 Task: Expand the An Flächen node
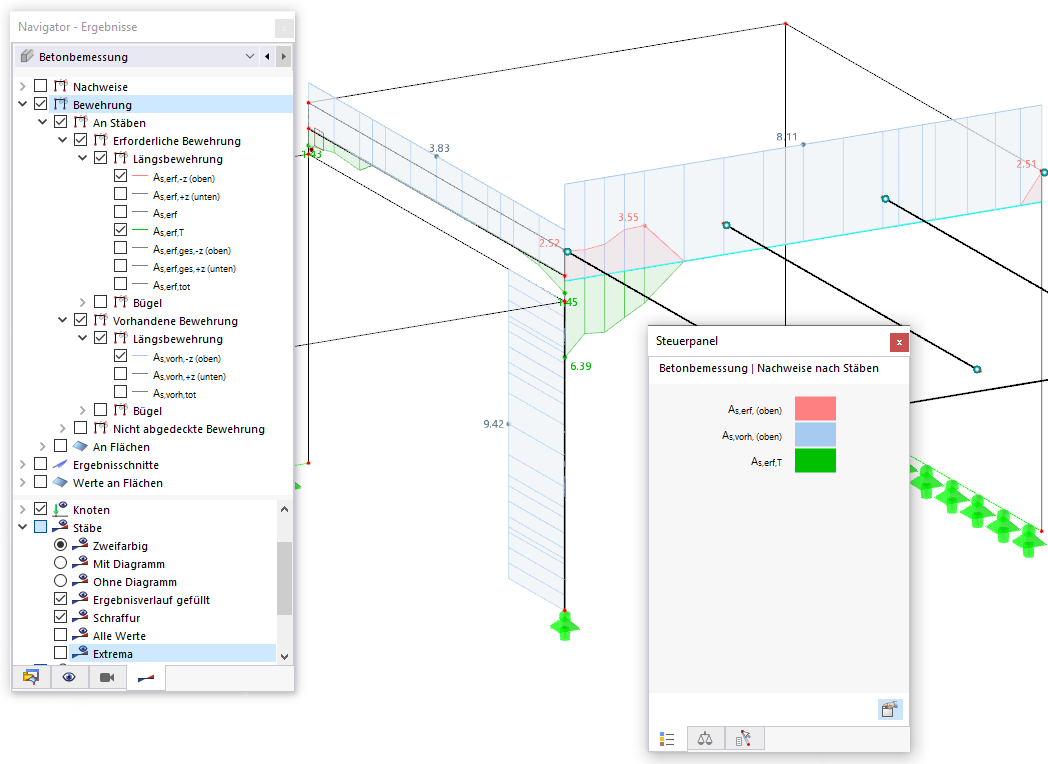[43, 447]
